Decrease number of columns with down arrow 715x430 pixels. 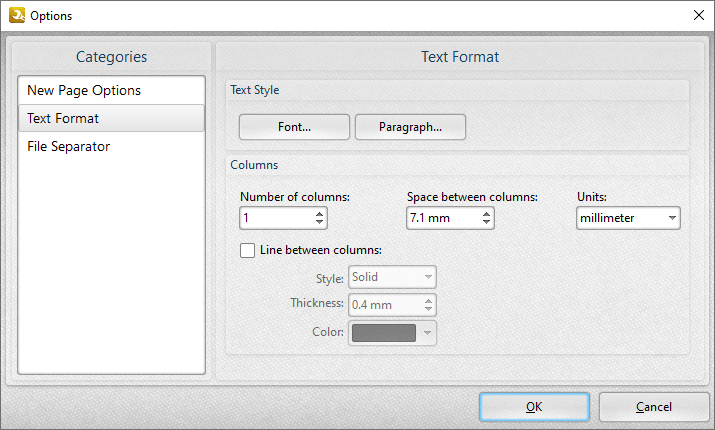click(320, 223)
